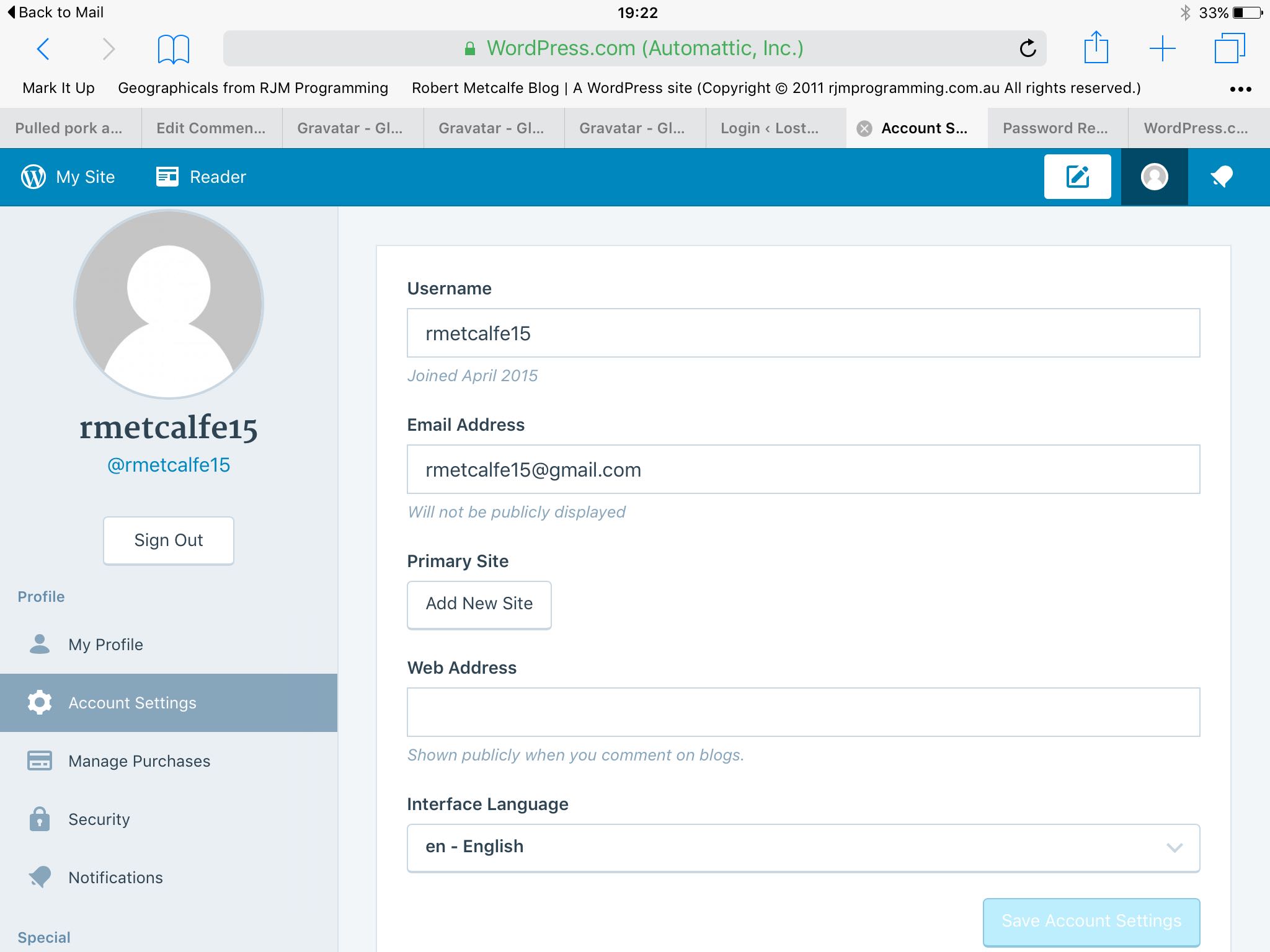1270x952 pixels.
Task: Click the Special section heading
Action: click(44, 938)
